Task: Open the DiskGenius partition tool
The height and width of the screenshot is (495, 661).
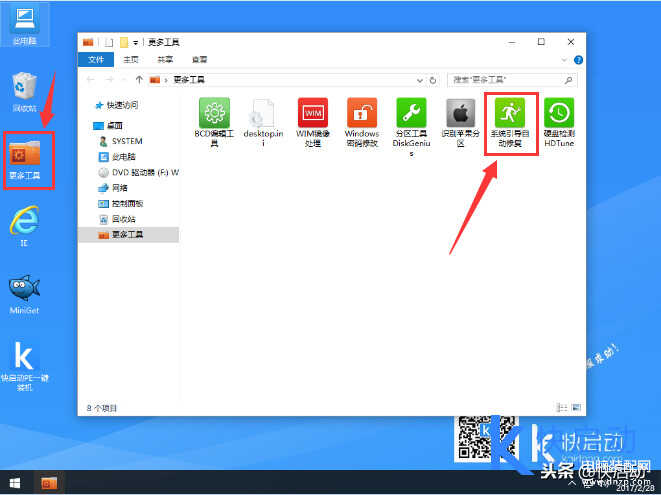Action: point(411,126)
